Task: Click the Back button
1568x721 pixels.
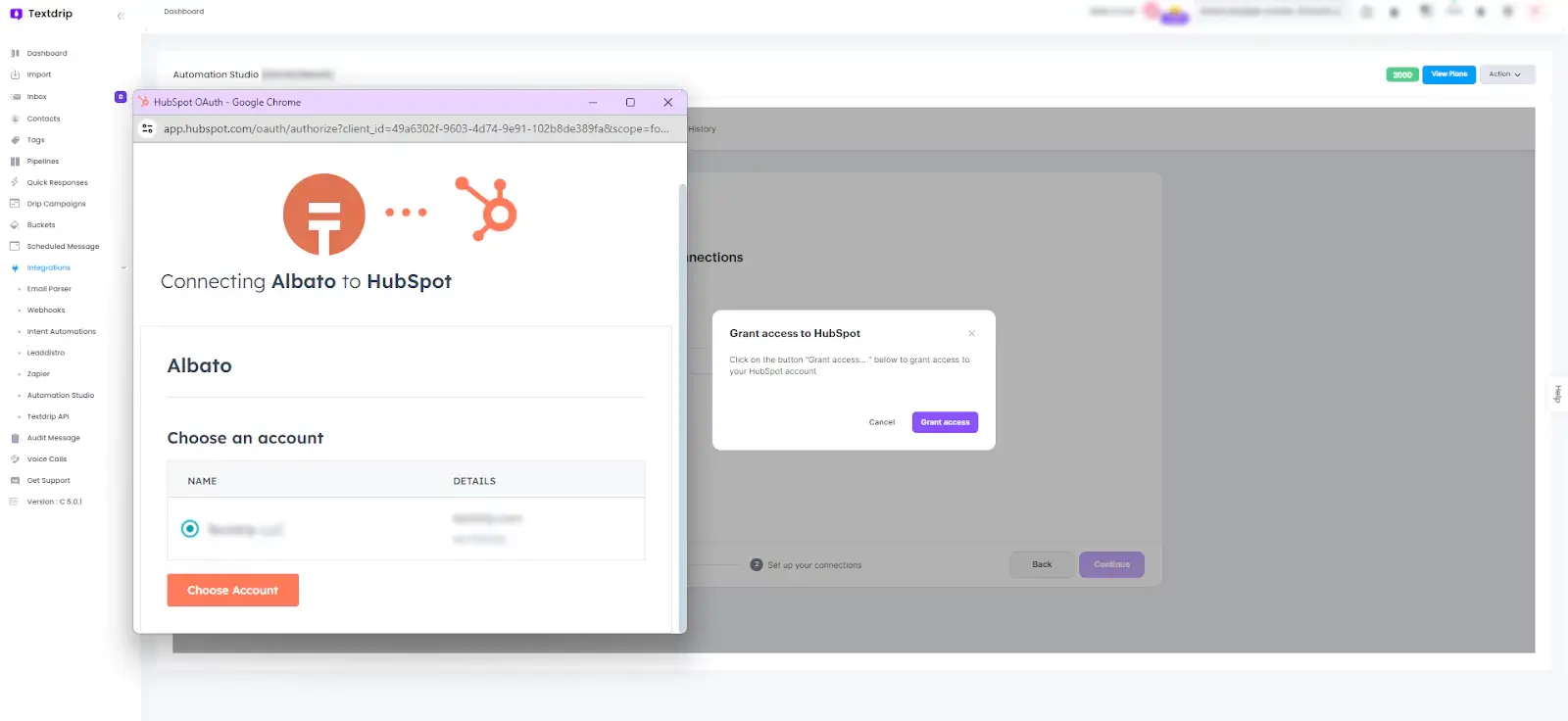Action: (x=1042, y=564)
